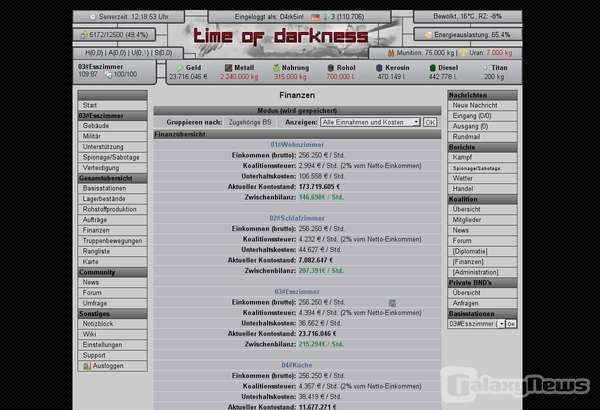Screen dimensions: 600x410
Task: Click the Munition ammo icon
Action: 391,53
